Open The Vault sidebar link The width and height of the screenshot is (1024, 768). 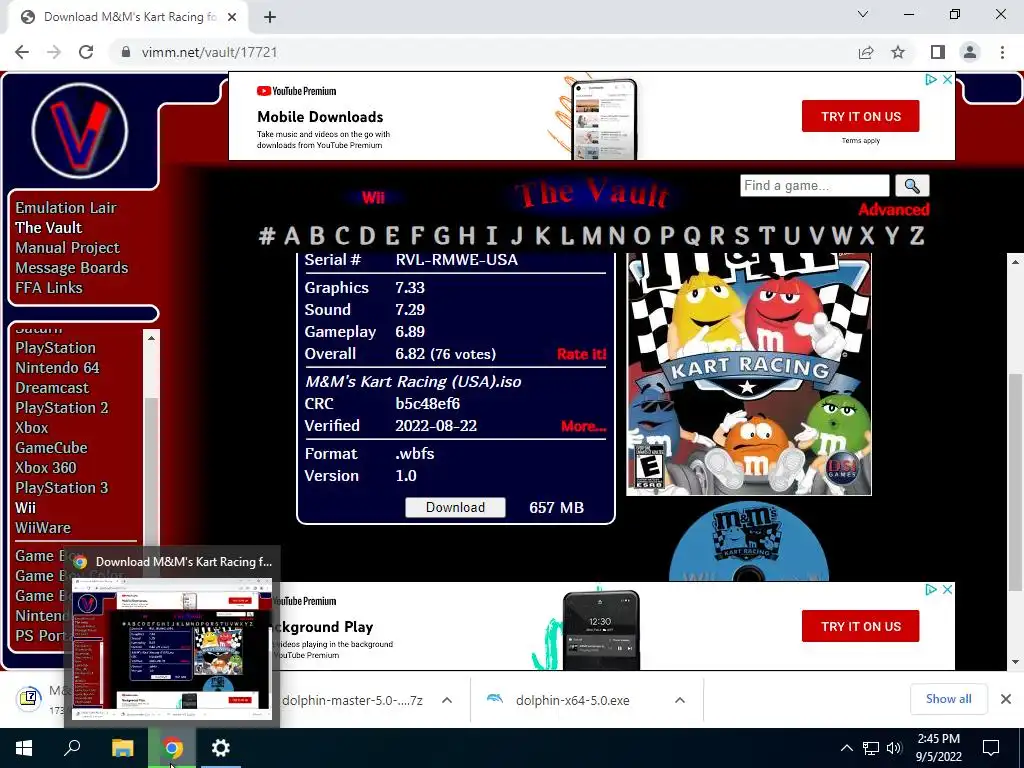click(49, 228)
